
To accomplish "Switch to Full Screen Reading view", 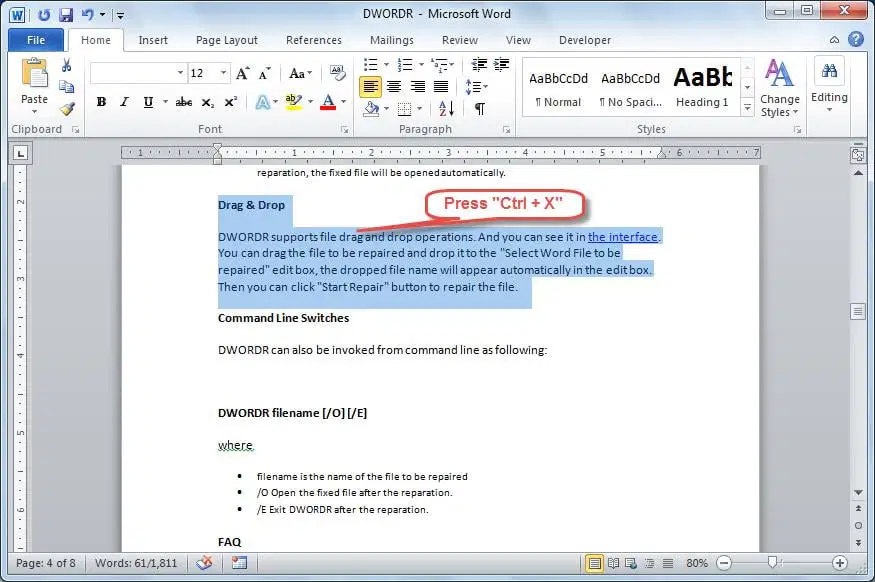I will (613, 563).
